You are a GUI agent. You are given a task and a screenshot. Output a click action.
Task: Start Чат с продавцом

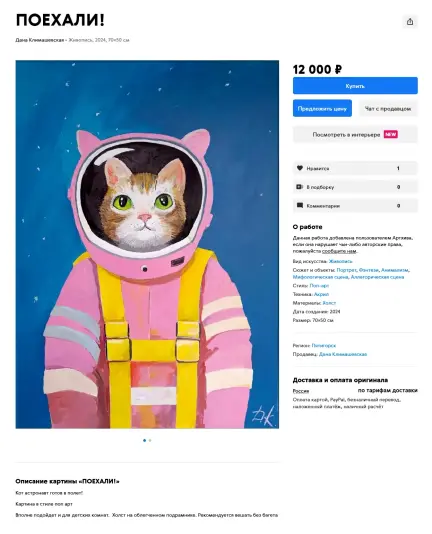click(x=388, y=109)
